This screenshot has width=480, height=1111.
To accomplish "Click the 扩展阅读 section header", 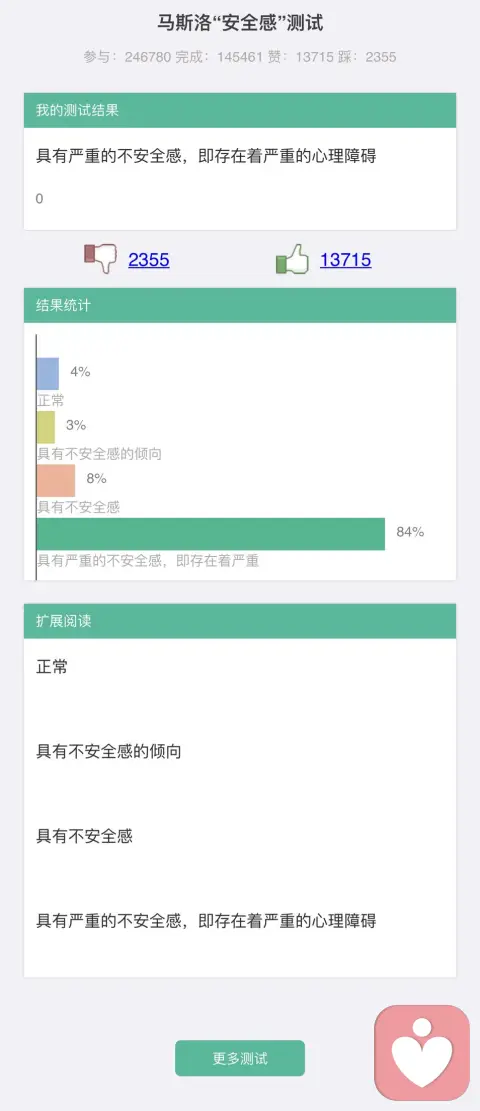I will tap(240, 621).
